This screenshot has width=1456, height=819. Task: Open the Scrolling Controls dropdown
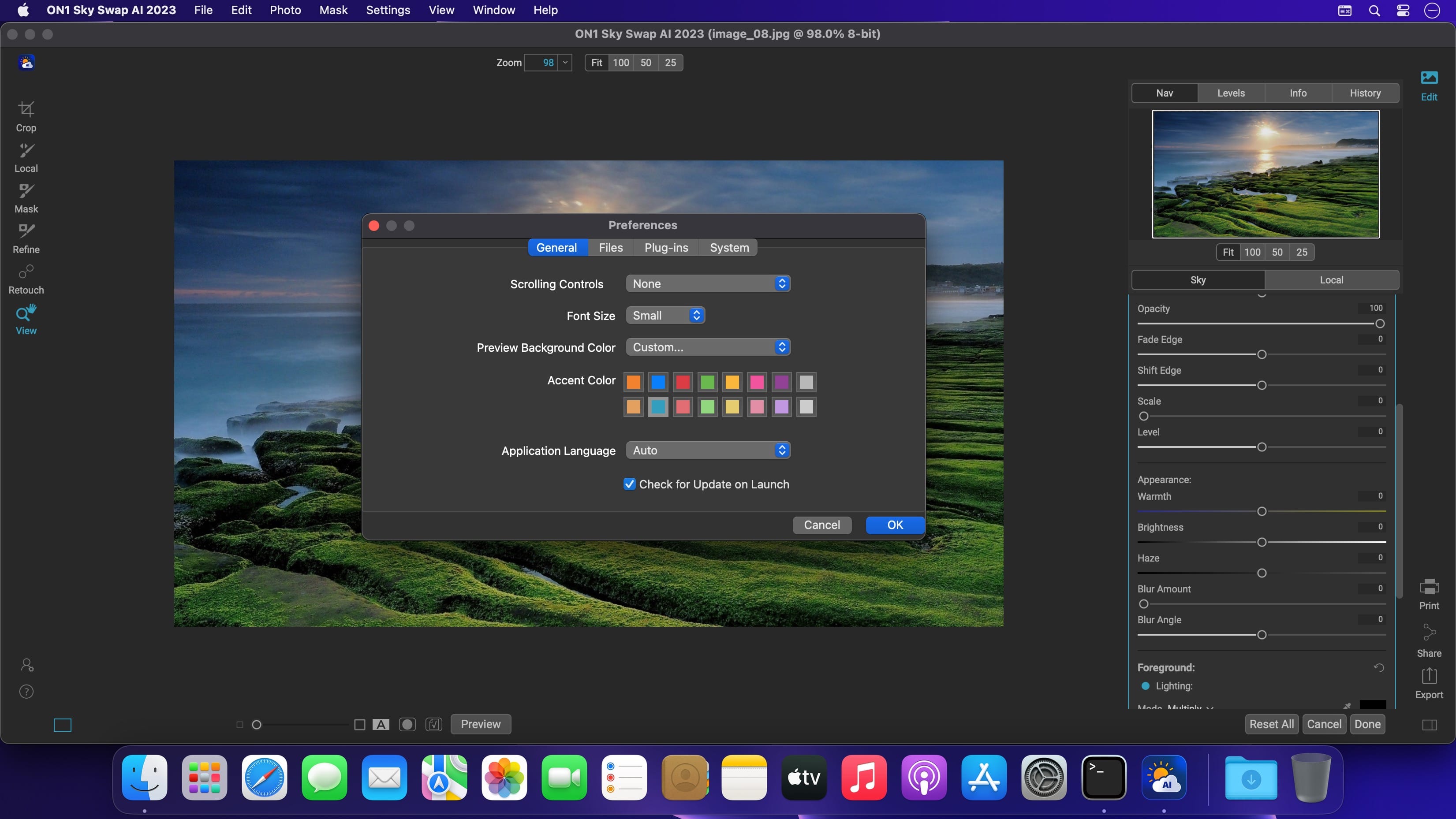[x=708, y=284]
